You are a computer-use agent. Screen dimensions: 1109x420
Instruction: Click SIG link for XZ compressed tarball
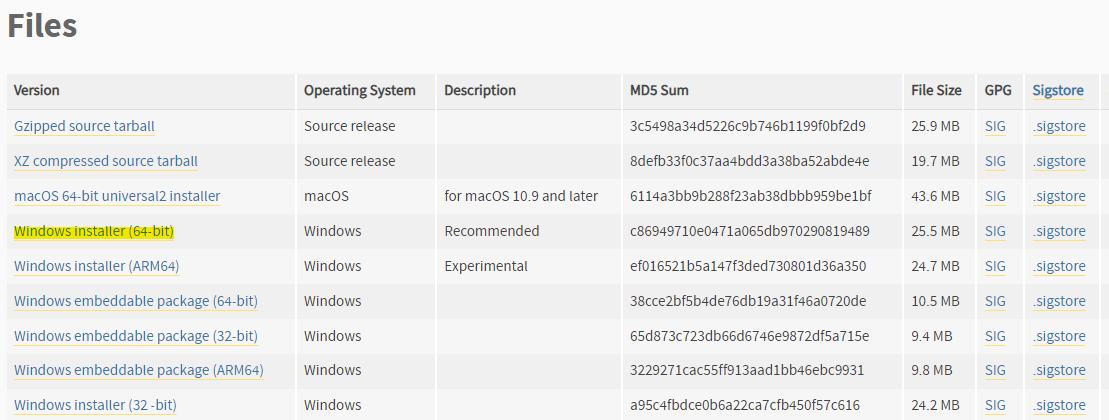click(995, 161)
